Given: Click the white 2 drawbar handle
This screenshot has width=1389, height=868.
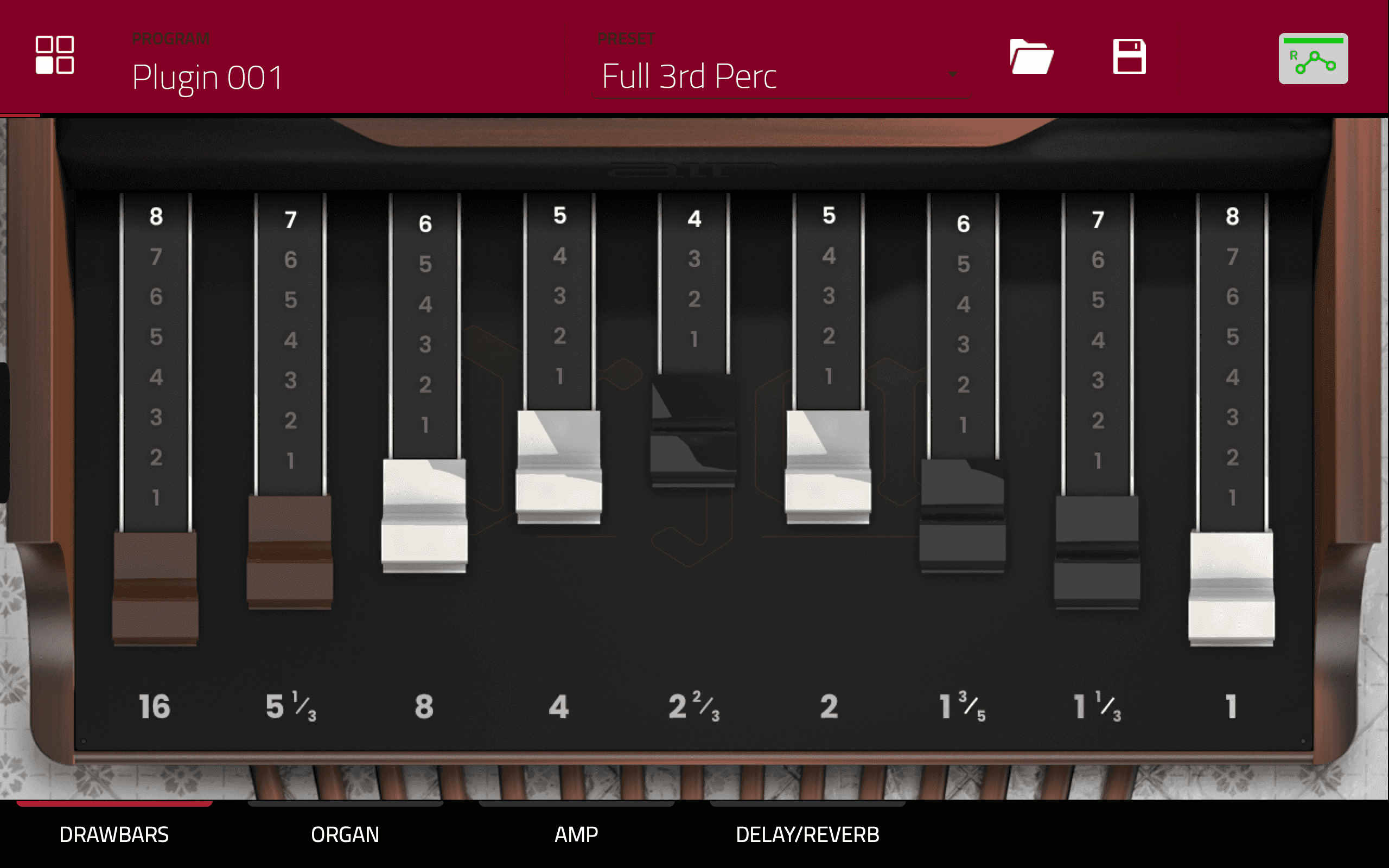Looking at the screenshot, I should (x=827, y=467).
